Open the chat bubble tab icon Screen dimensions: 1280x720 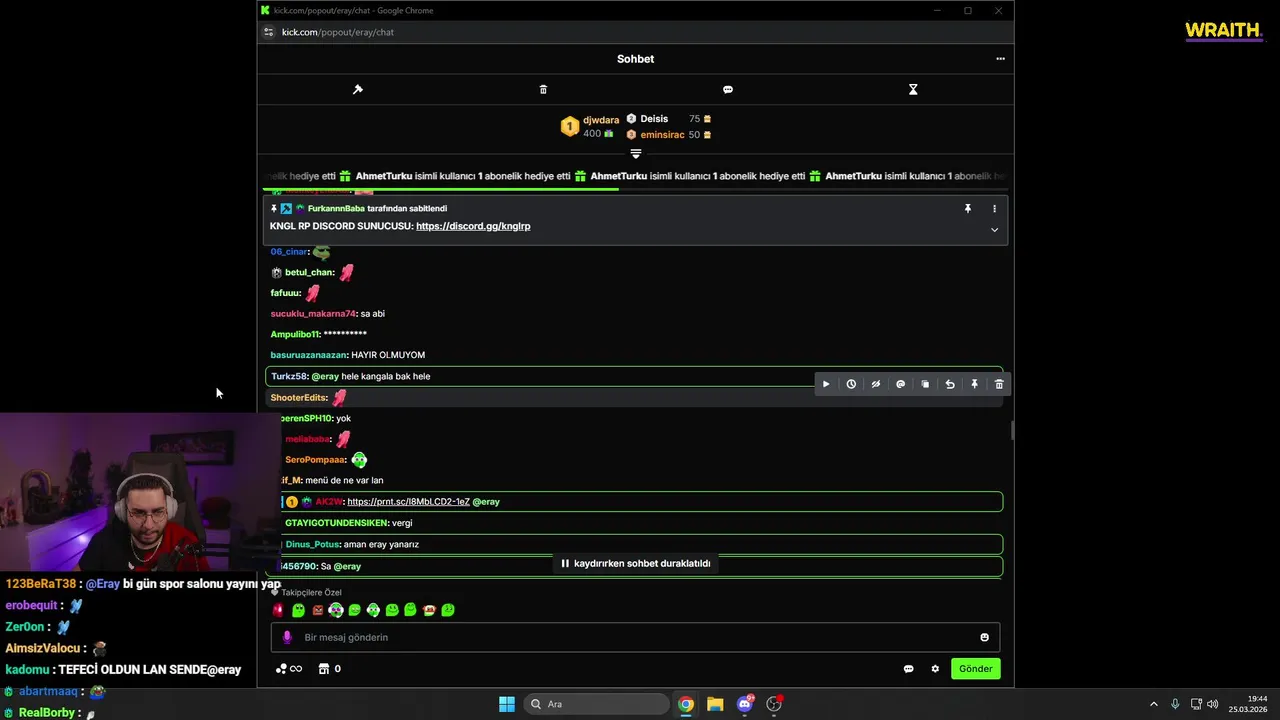click(728, 89)
